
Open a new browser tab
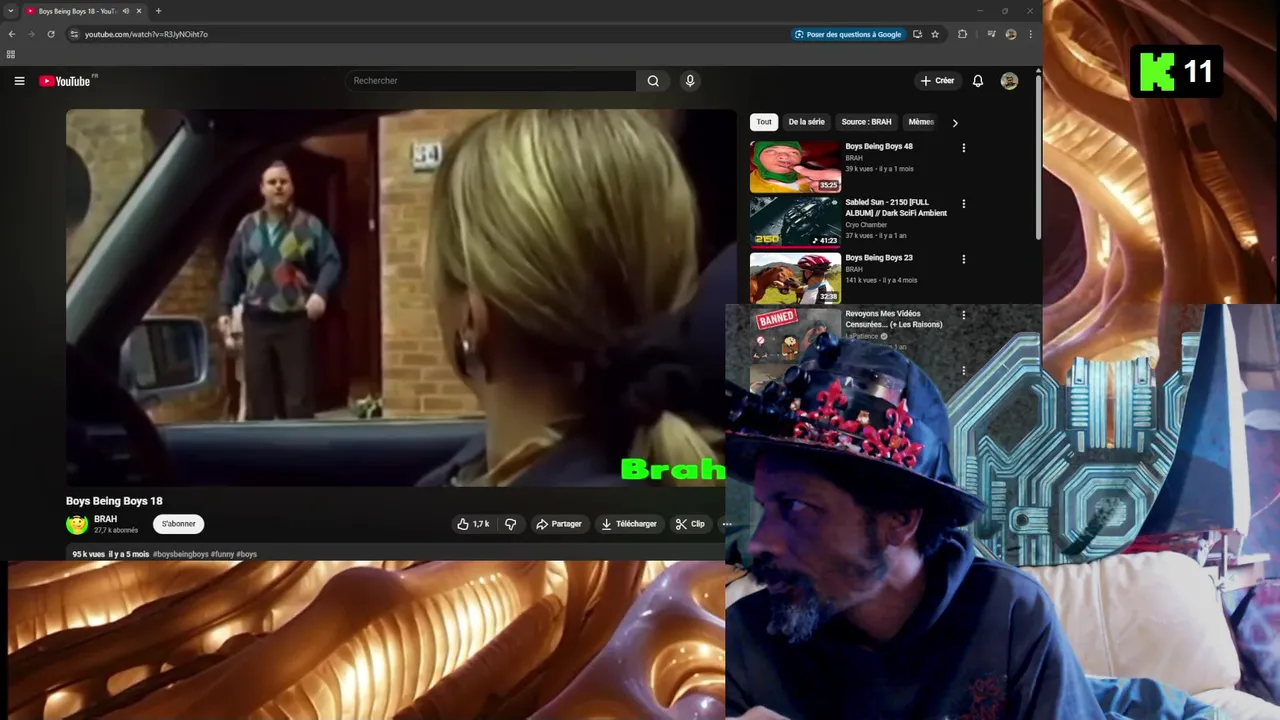pos(158,11)
